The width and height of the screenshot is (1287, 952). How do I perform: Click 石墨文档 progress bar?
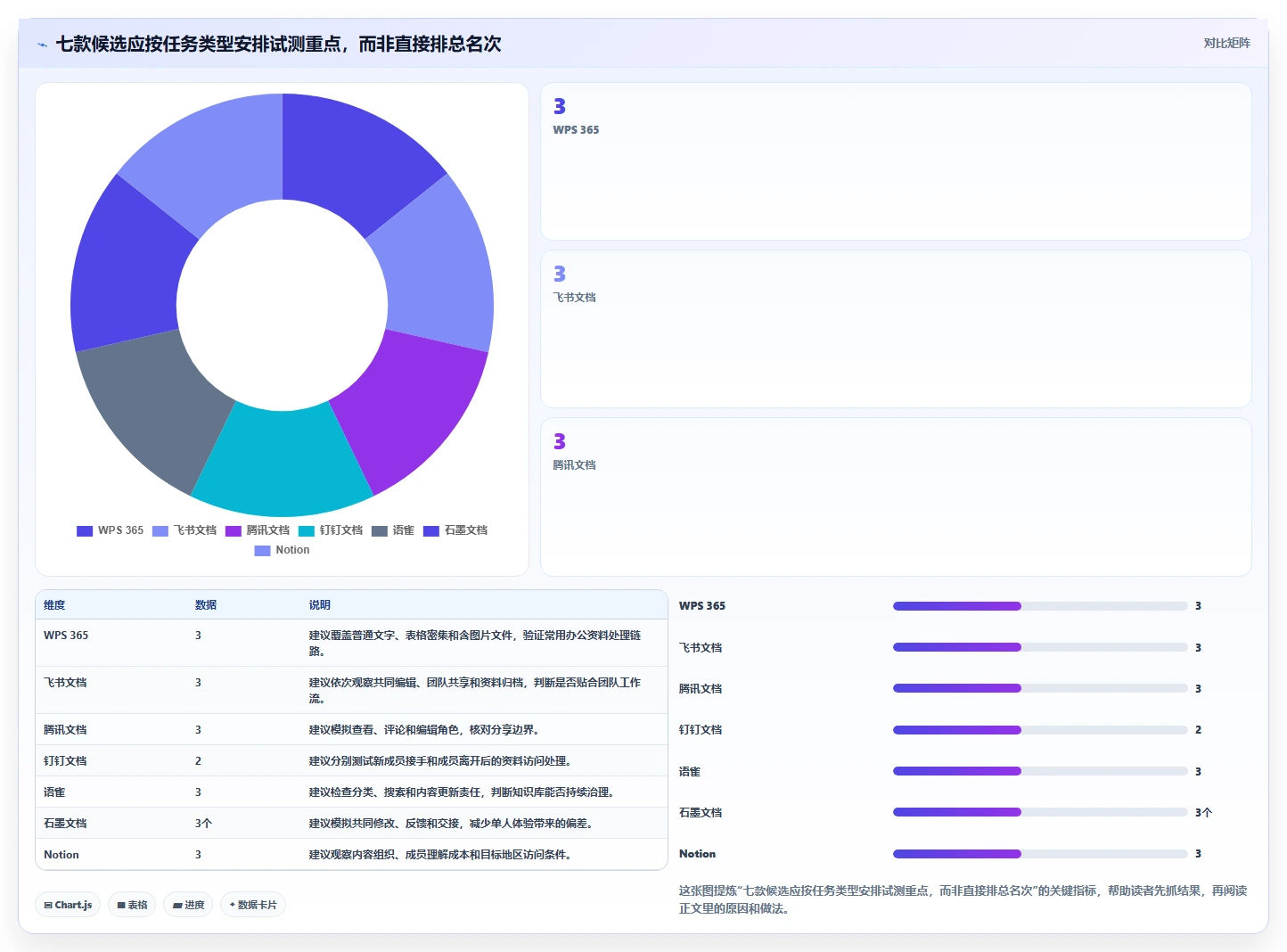[x=1040, y=813]
